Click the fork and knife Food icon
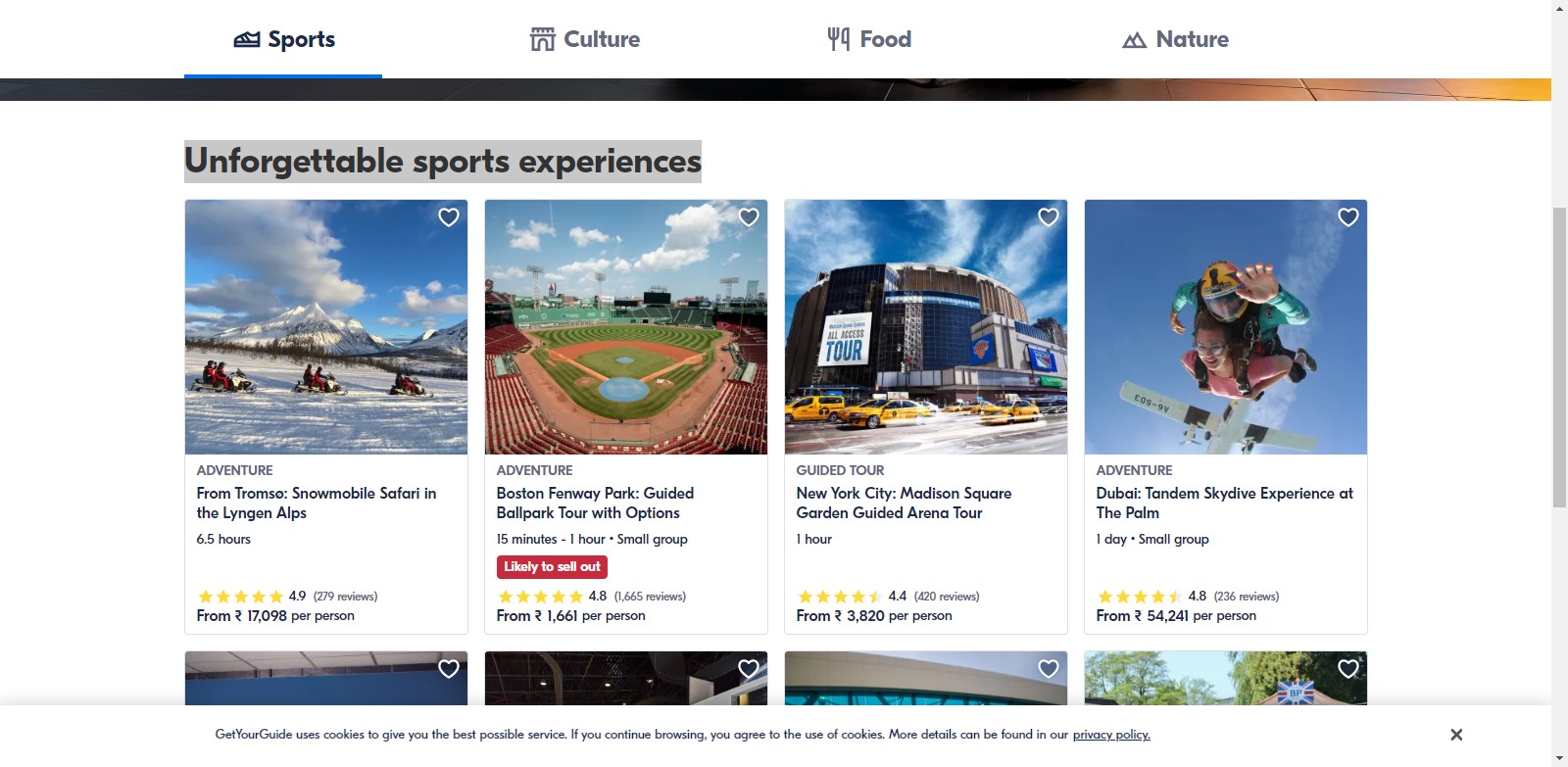Screen dimensions: 1568x767 pyautogui.click(x=838, y=39)
